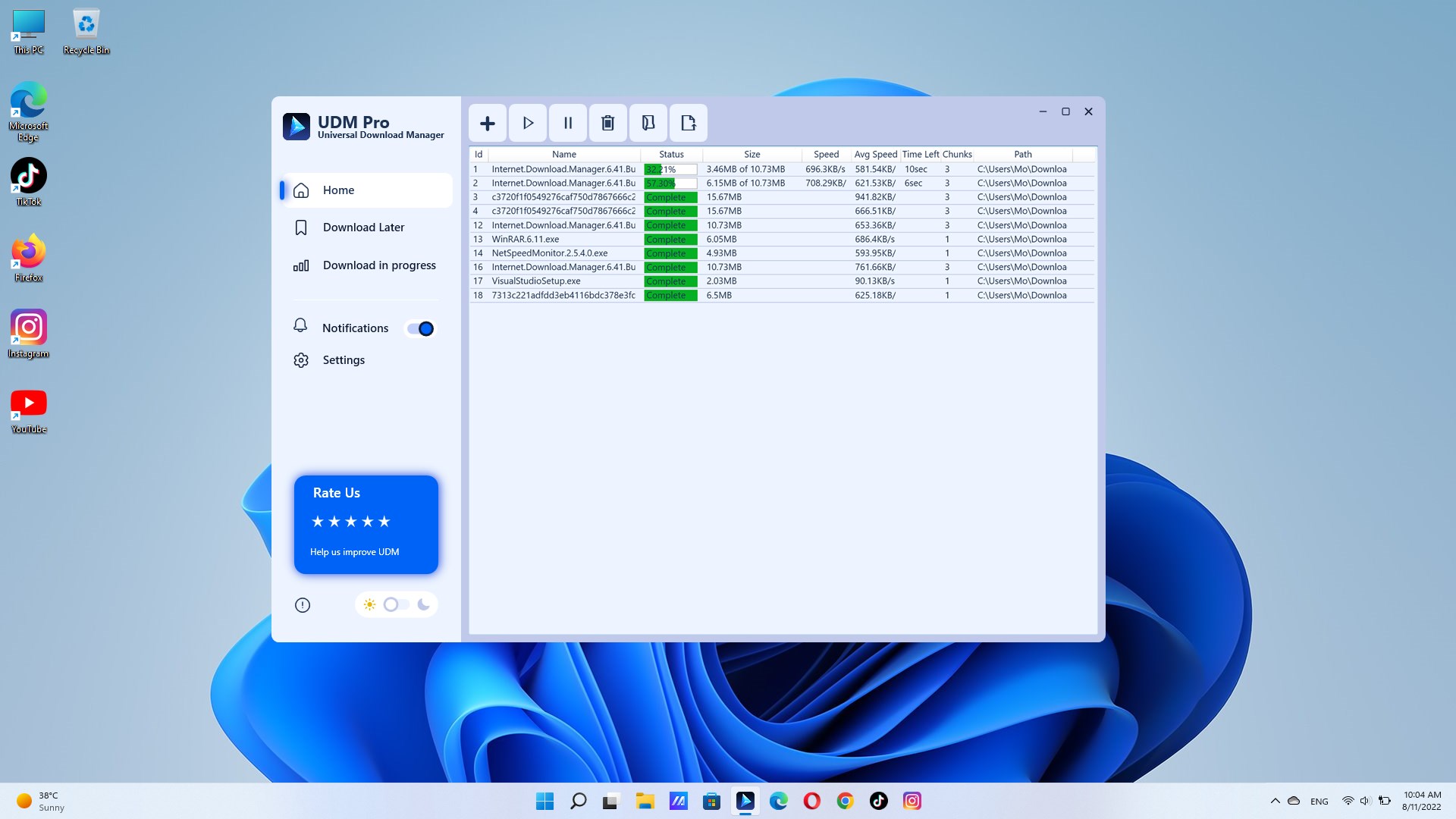Image resolution: width=1456 pixels, height=819 pixels.
Task: Click the Rate Us card
Action: click(x=366, y=525)
